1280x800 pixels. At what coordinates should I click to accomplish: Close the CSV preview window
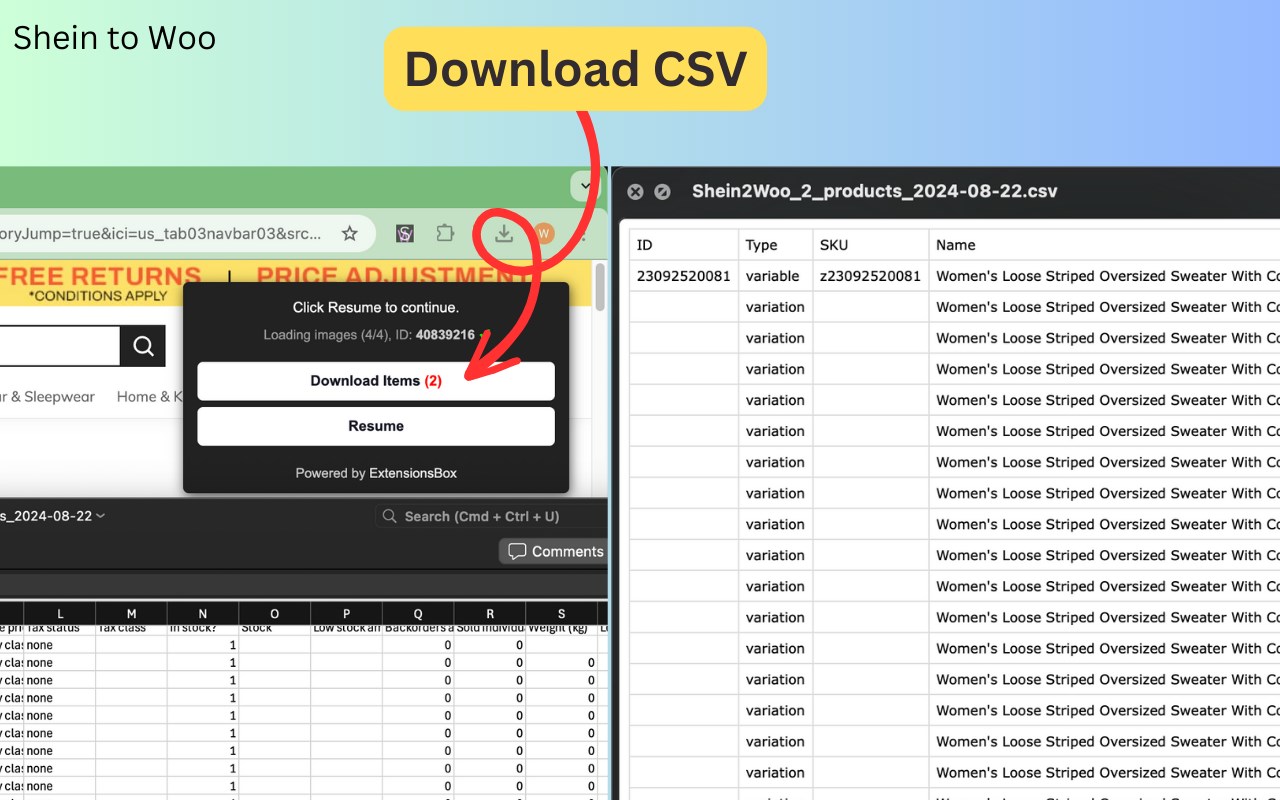click(635, 191)
